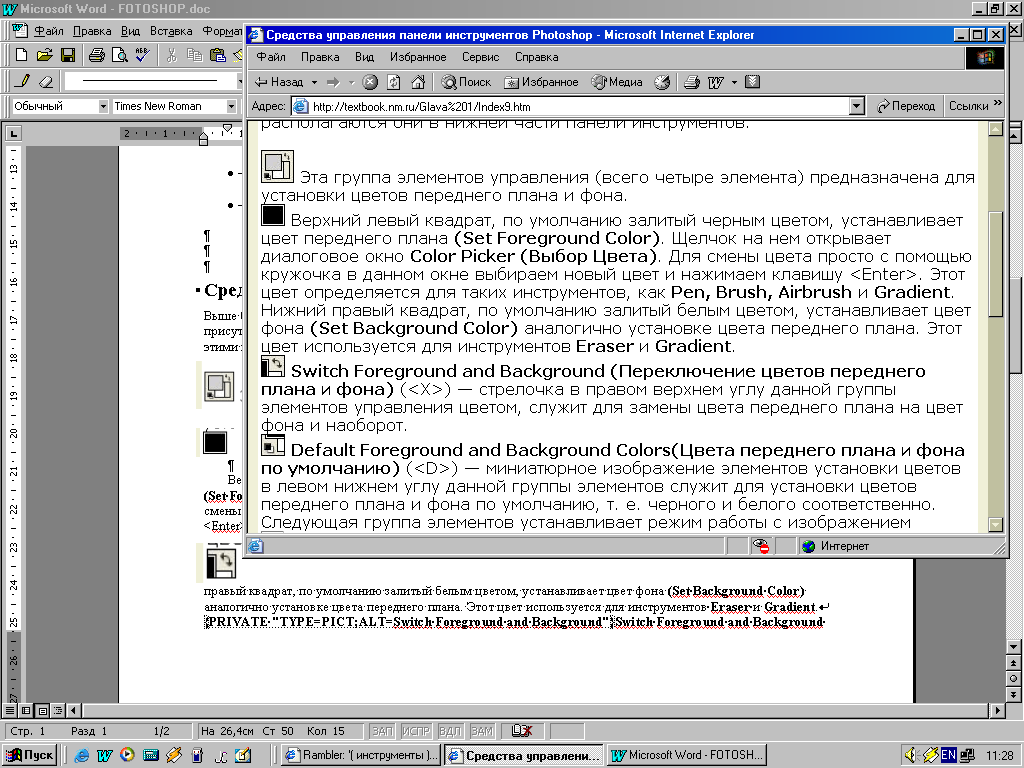This screenshot has width=1024, height=768.
Task: Switch to Outline view button in Word
Action: (58, 710)
